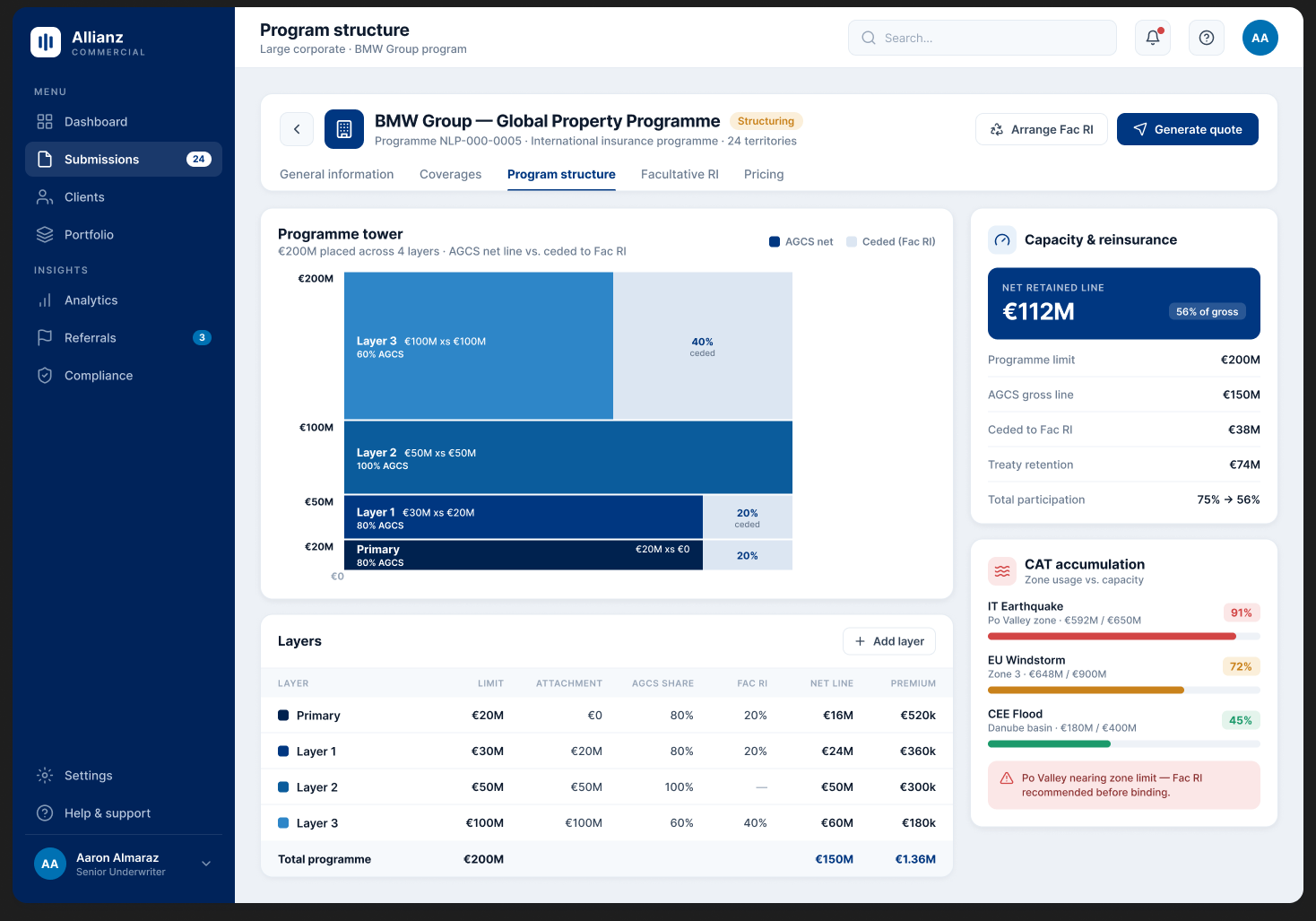Click the 91% IT Earthquake badge
The width and height of the screenshot is (1316, 921).
[1242, 613]
